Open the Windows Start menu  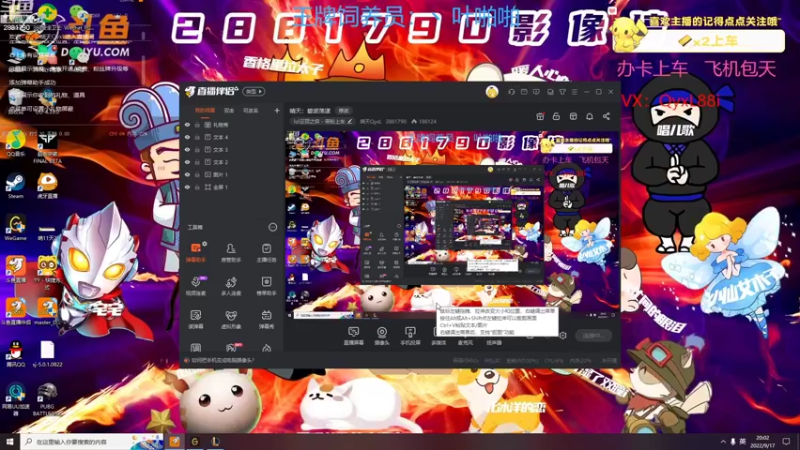click(x=10, y=442)
